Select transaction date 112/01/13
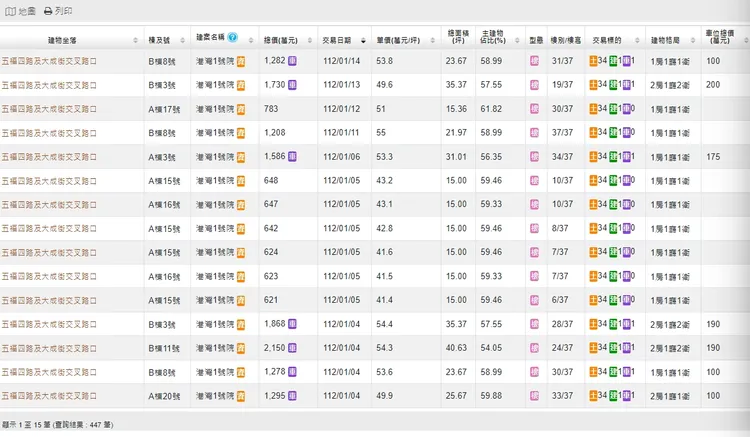750x437 pixels. (342, 85)
